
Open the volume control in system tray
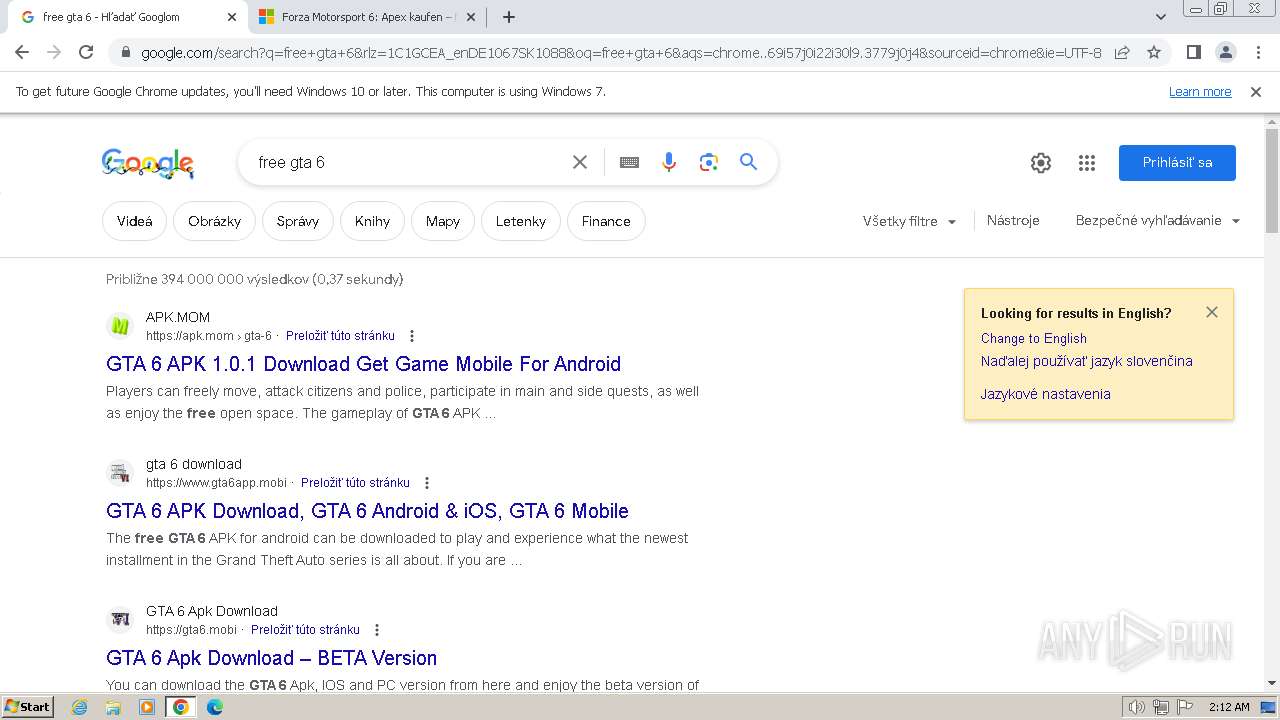tap(1137, 707)
